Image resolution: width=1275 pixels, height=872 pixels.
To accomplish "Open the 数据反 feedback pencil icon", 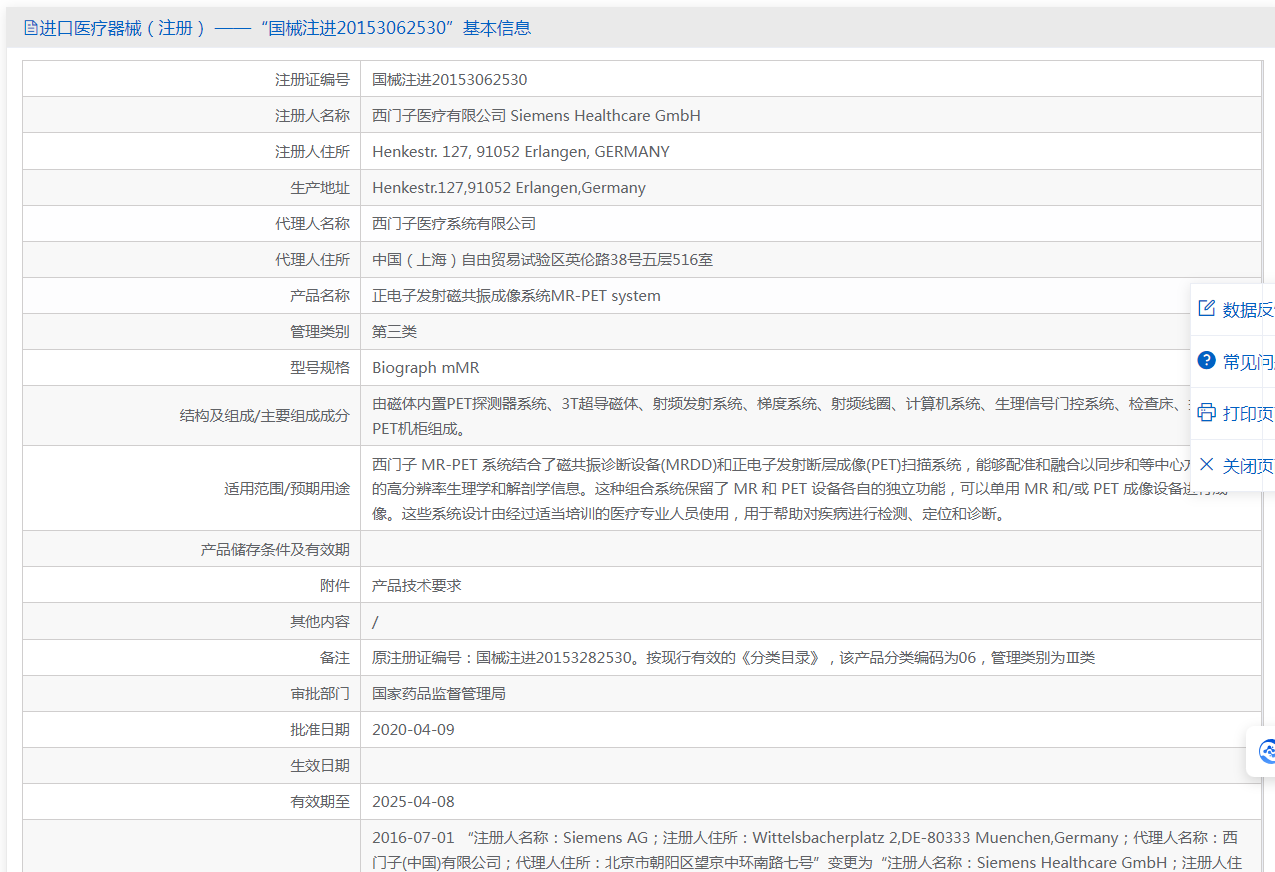I will (x=1207, y=308).
